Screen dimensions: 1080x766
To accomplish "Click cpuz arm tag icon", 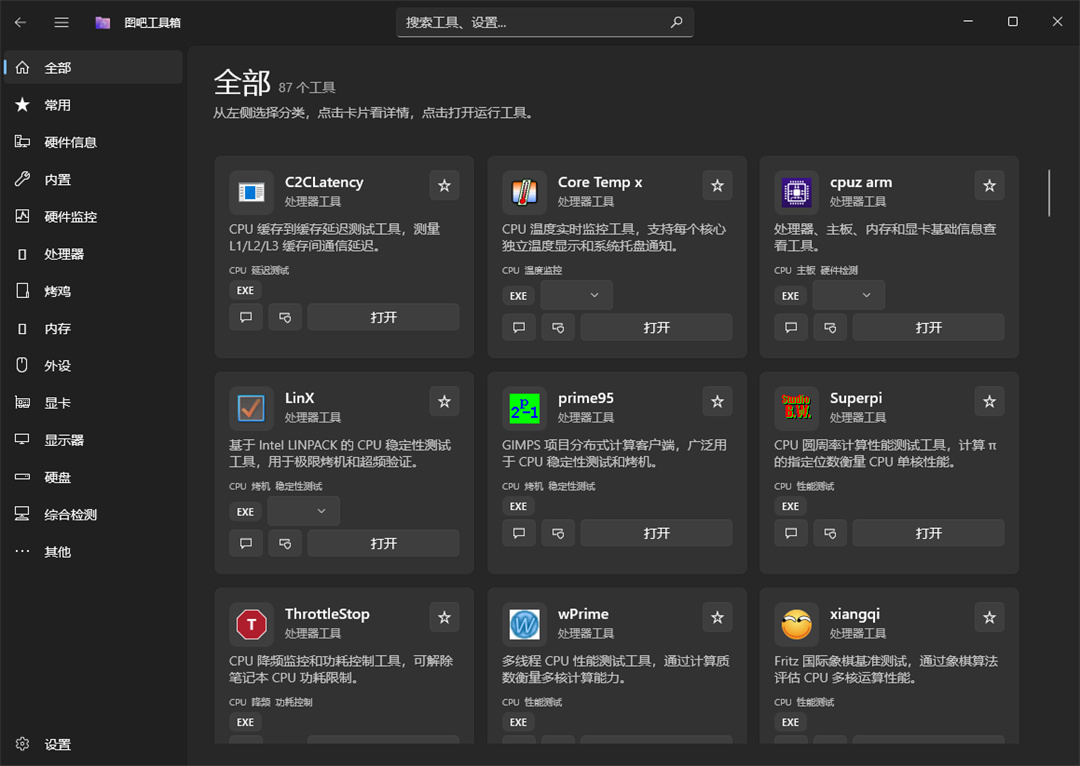I will tap(830, 327).
